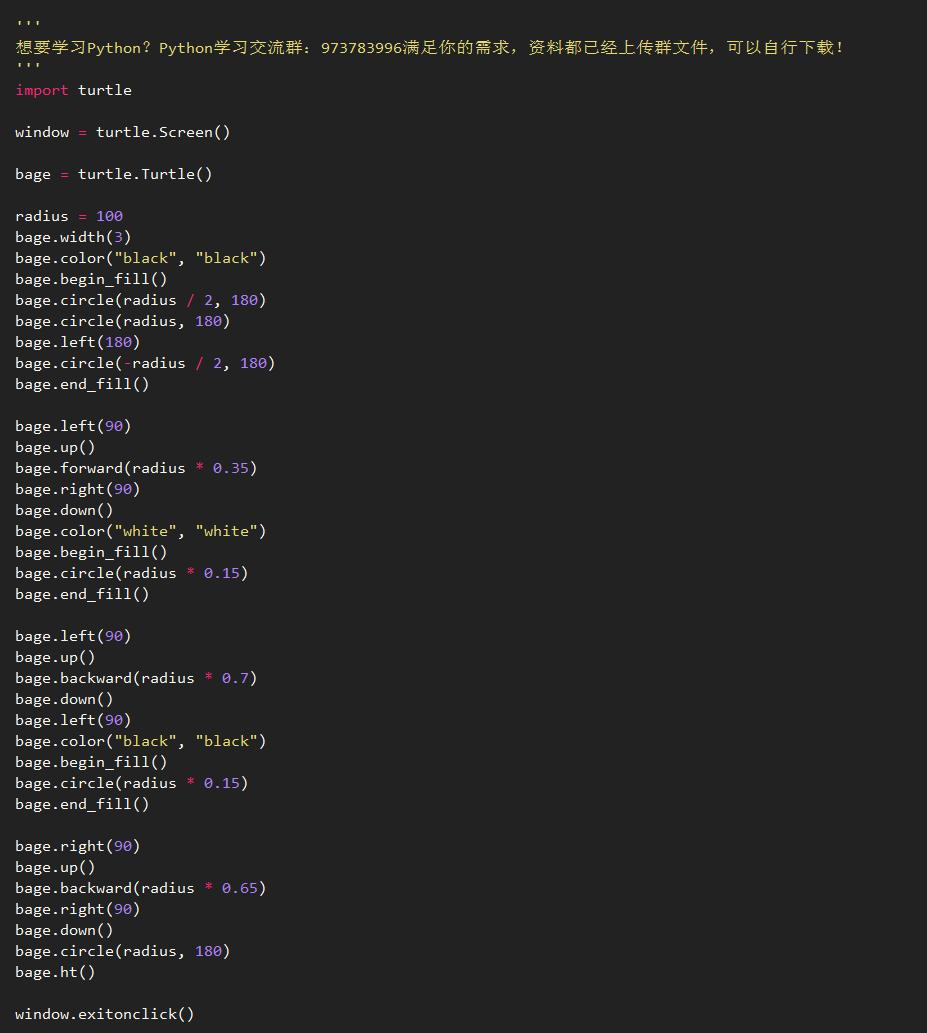The image size is (927, 1033).
Task: Click the bage.width(3) line
Action: [72, 237]
